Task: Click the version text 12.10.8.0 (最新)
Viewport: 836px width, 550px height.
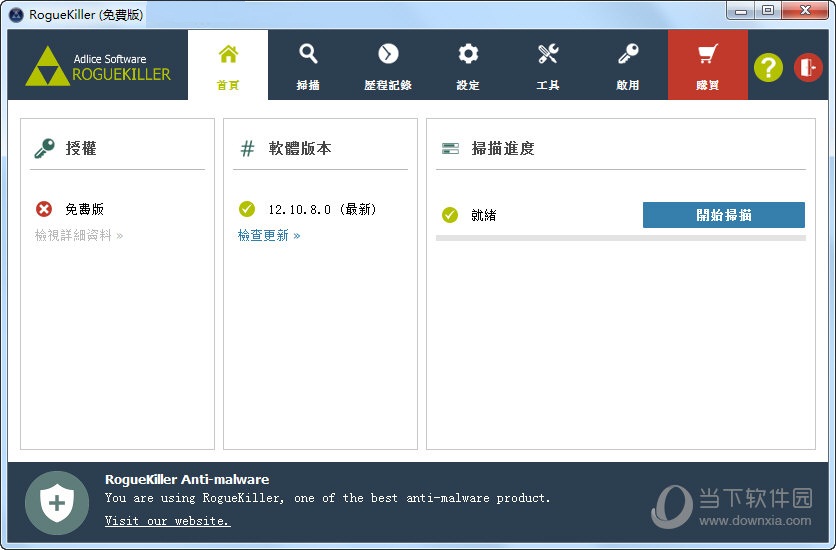Action: point(323,209)
